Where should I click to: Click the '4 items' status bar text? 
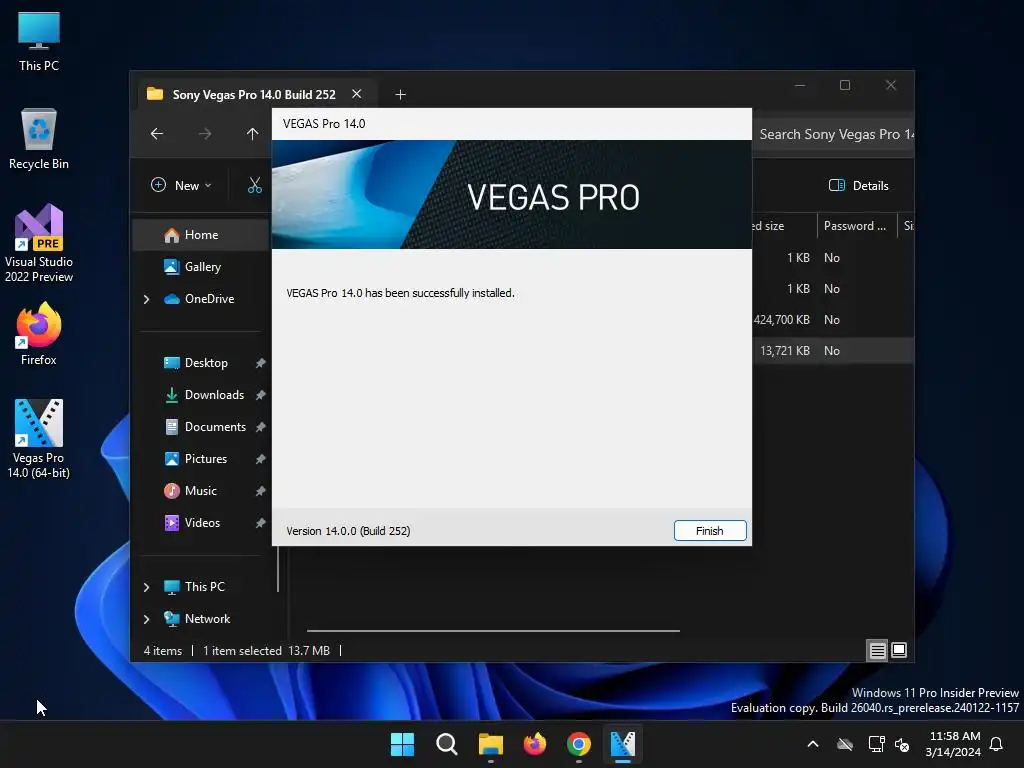163,651
